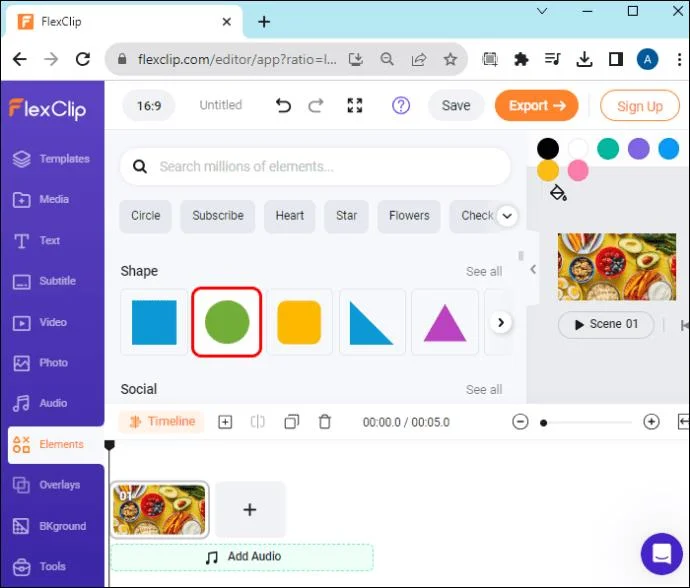
Task: Add the yellow rounded square shape
Action: 299,322
